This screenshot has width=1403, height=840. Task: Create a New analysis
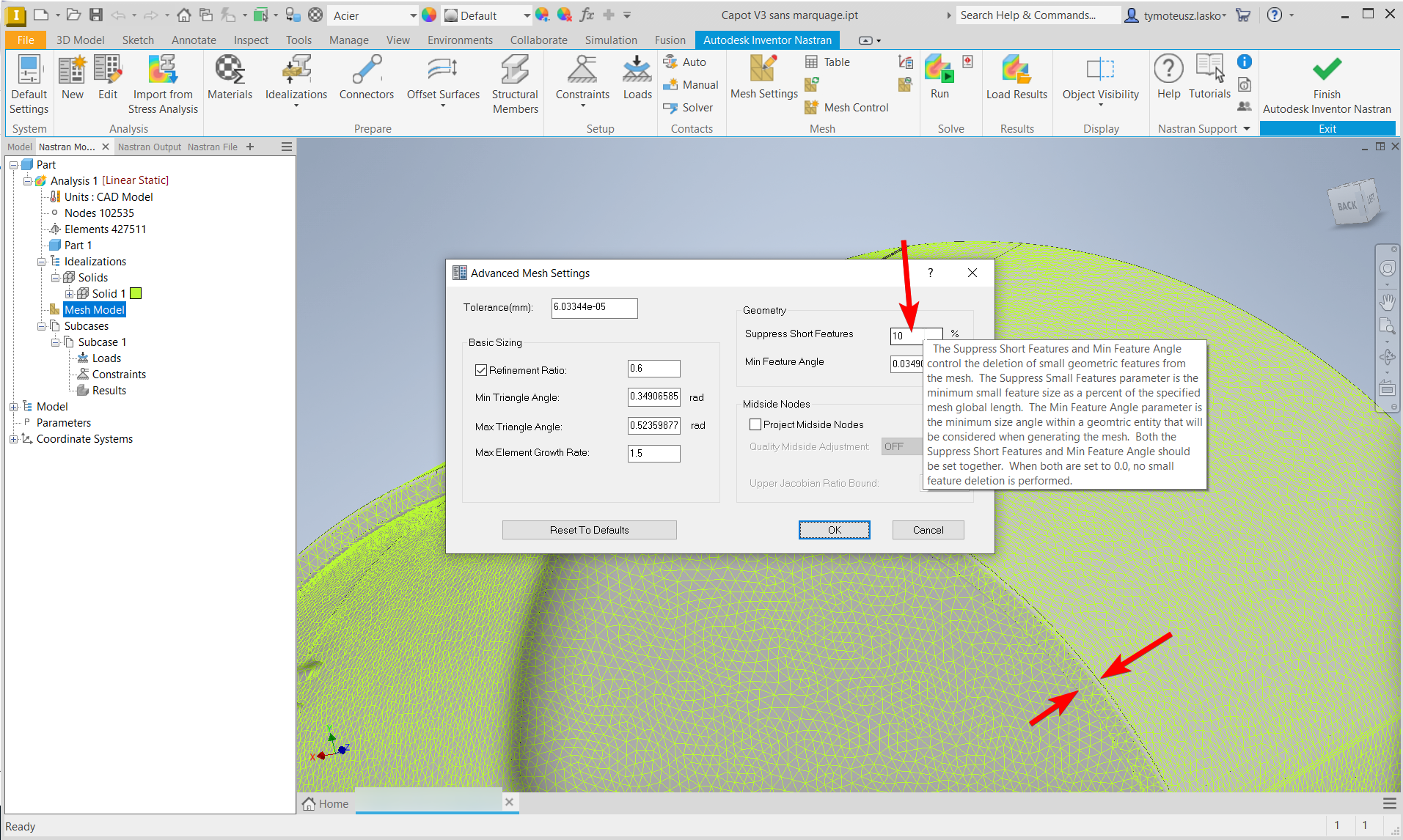[x=72, y=78]
